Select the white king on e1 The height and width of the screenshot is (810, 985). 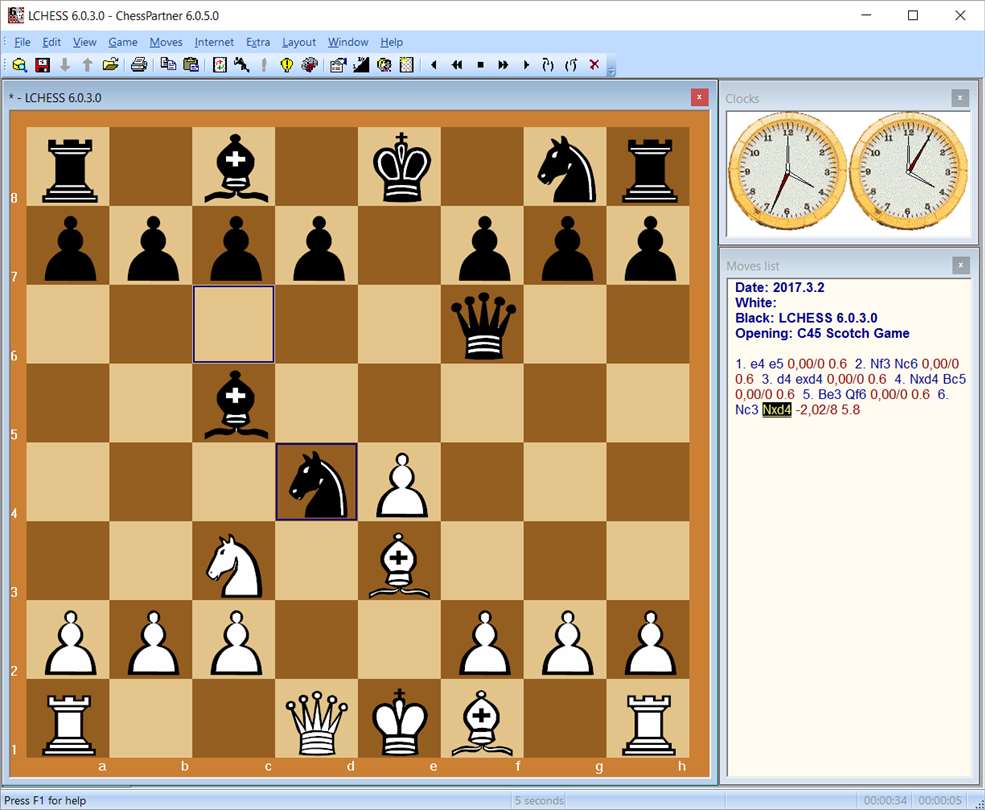400,719
